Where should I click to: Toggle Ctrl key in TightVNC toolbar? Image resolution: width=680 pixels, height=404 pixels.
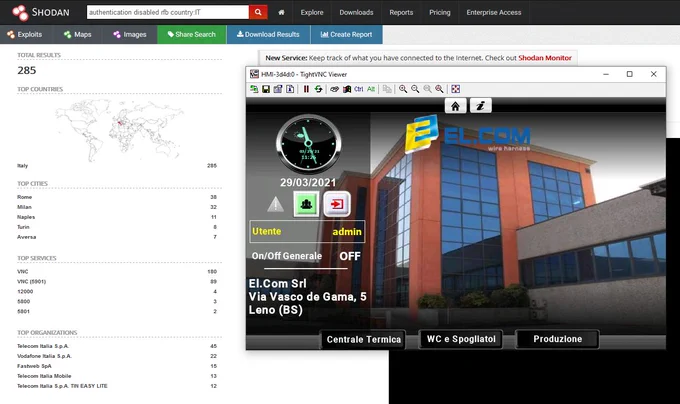359,89
